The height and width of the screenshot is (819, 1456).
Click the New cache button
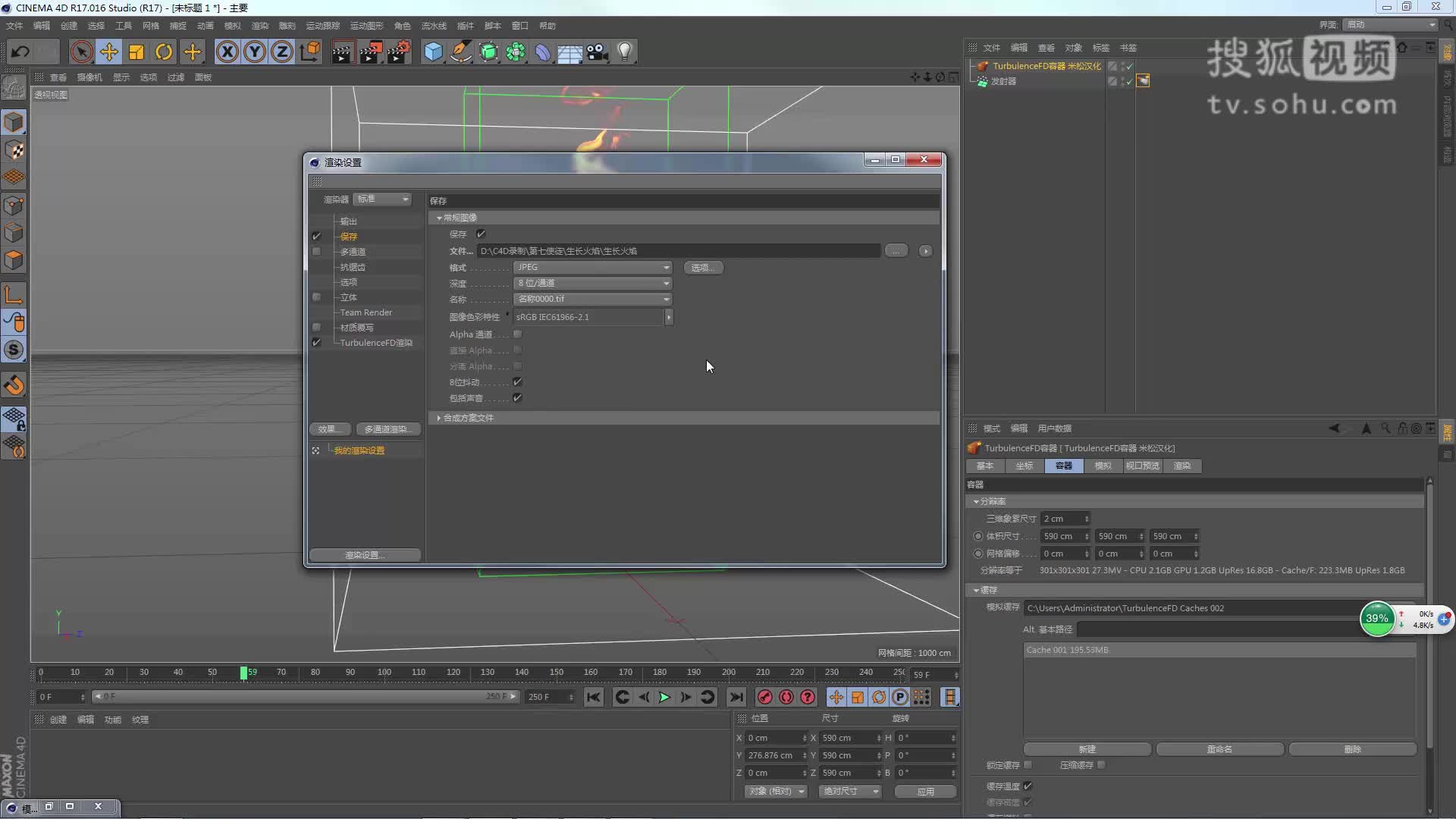coord(1087,749)
